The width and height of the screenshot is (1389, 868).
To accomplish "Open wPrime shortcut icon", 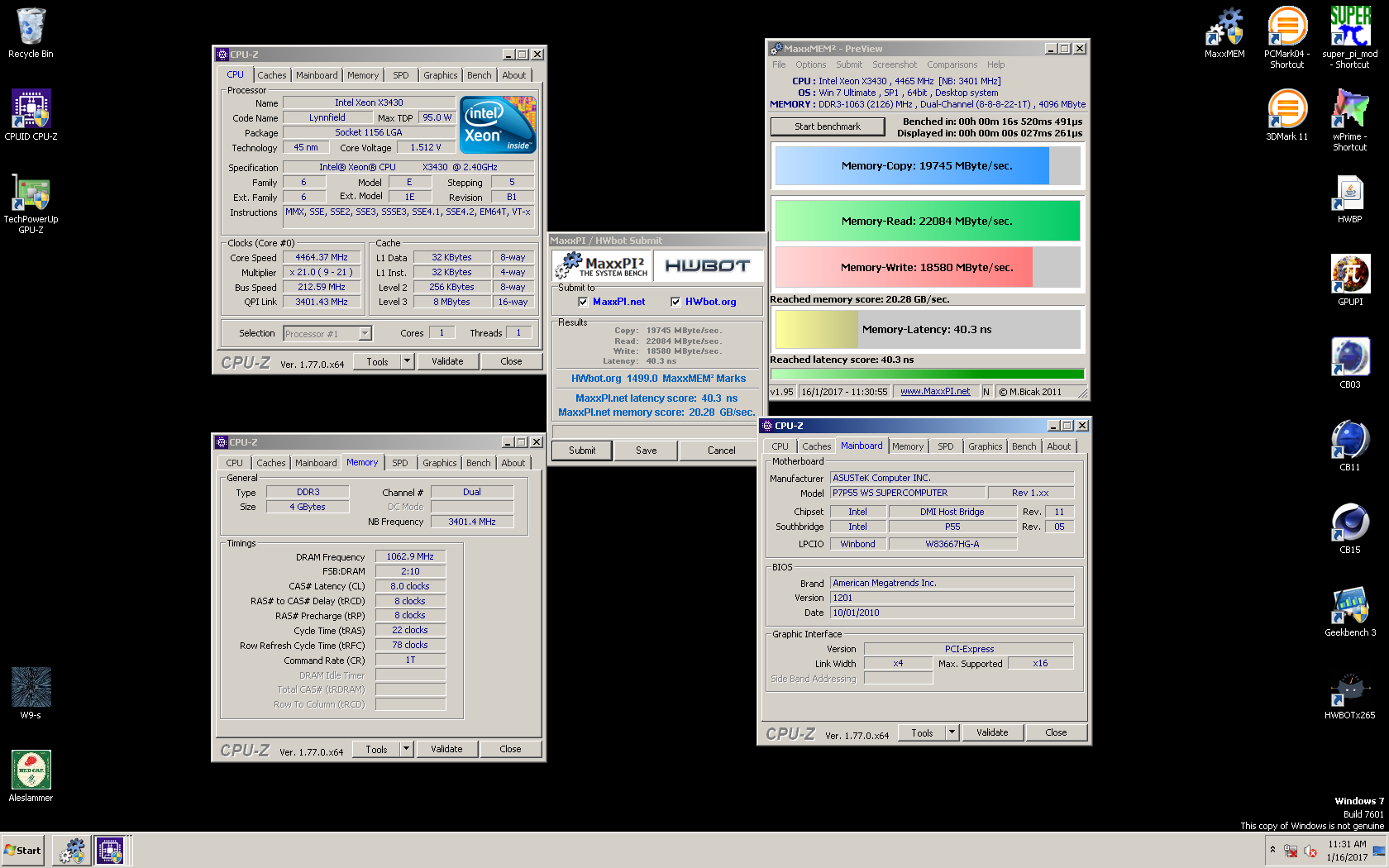I will pos(1350,120).
